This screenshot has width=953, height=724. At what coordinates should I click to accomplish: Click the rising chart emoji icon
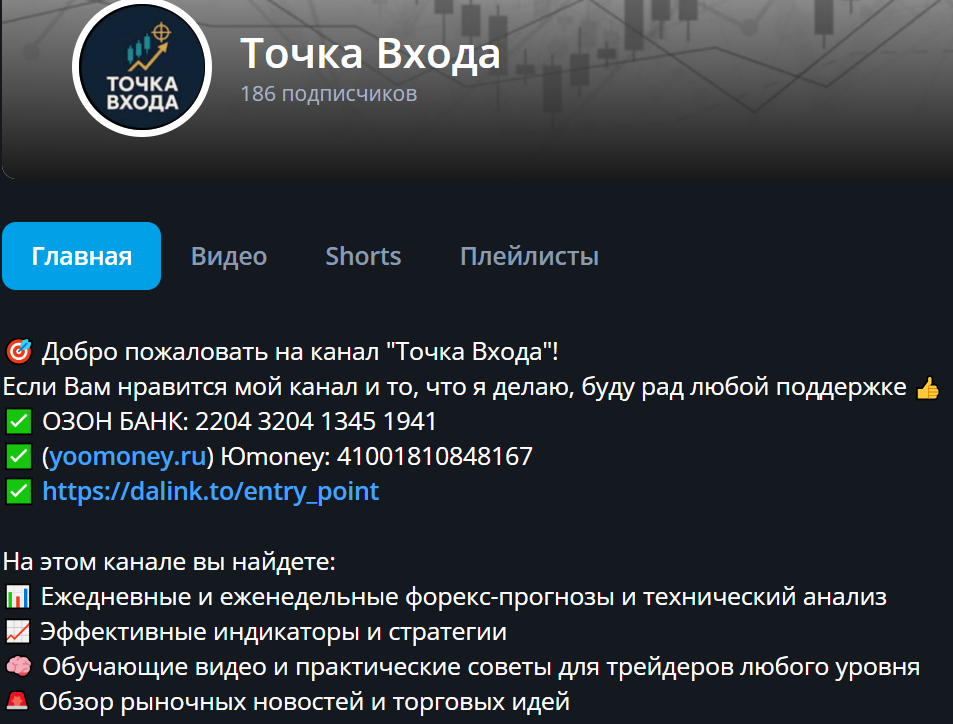[18, 632]
